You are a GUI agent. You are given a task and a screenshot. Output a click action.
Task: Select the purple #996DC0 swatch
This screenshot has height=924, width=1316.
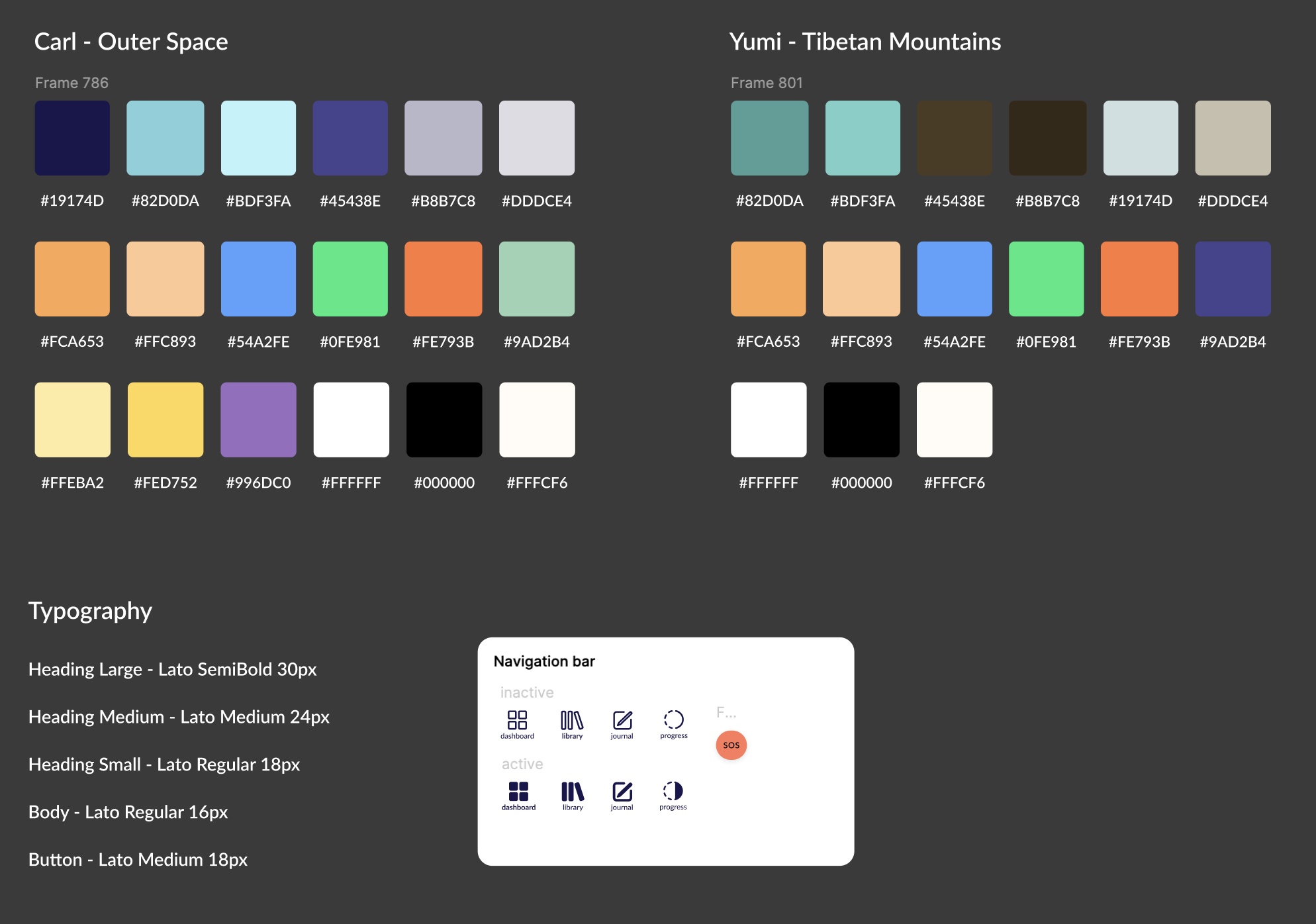(x=258, y=419)
